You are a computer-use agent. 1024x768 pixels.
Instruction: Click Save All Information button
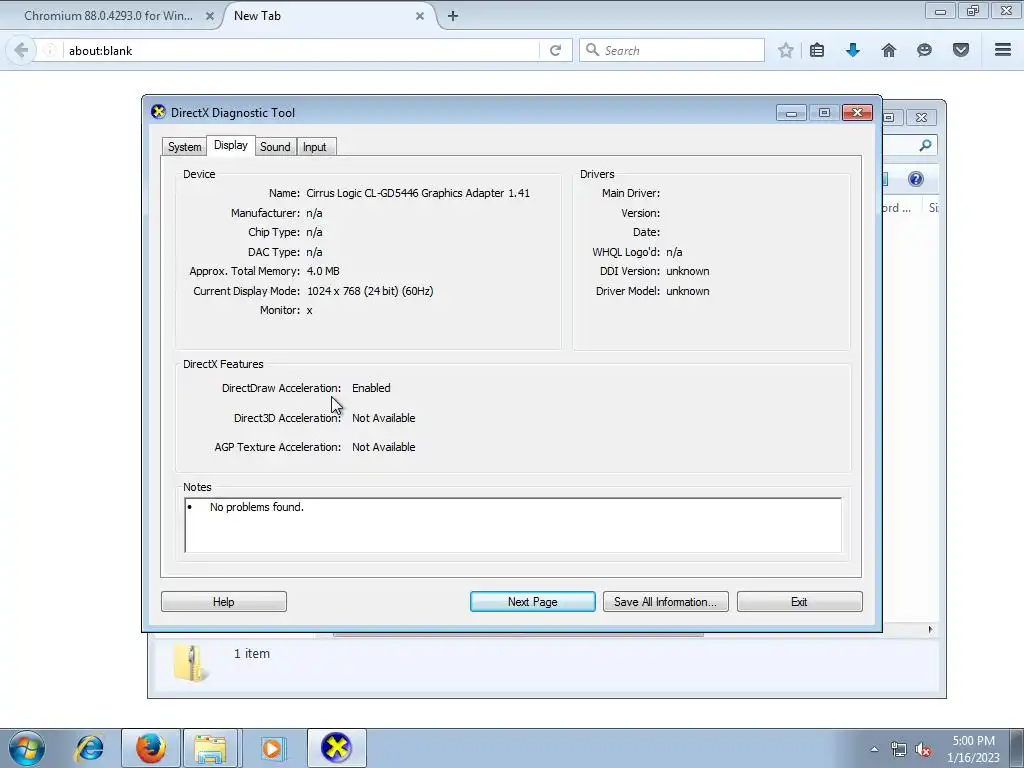tap(665, 601)
